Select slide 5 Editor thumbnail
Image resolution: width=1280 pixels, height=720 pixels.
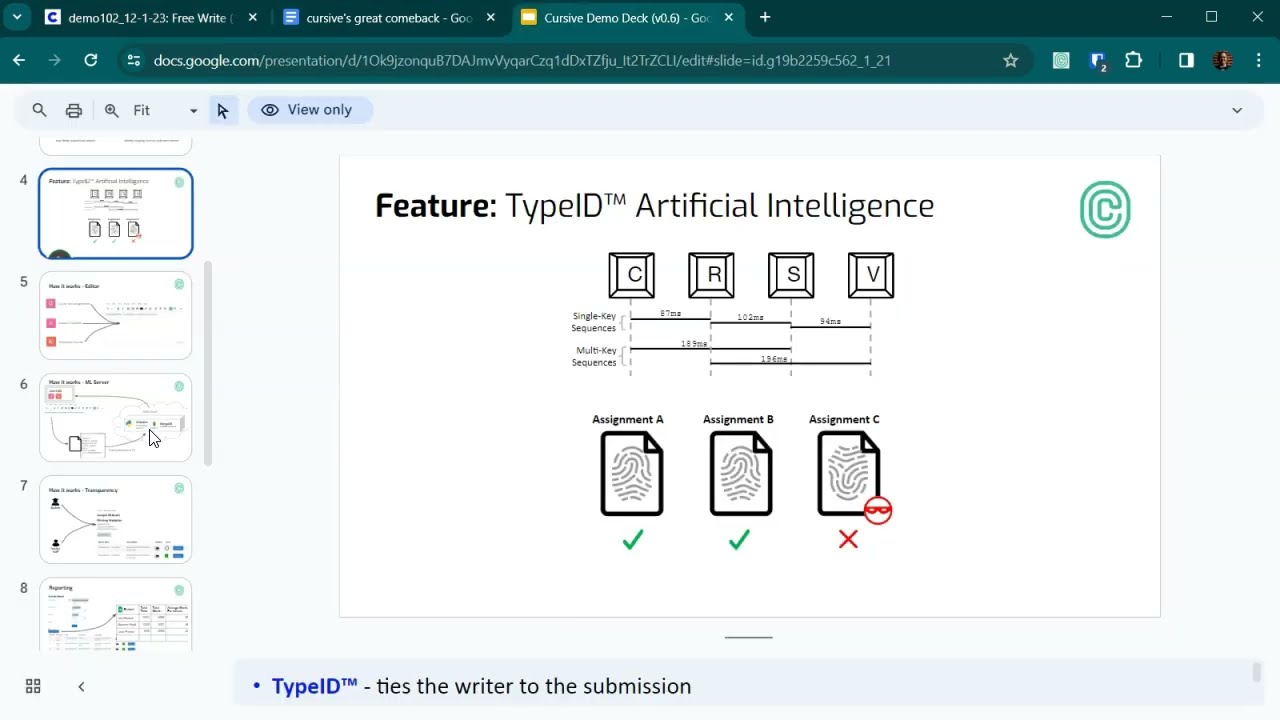(116, 316)
